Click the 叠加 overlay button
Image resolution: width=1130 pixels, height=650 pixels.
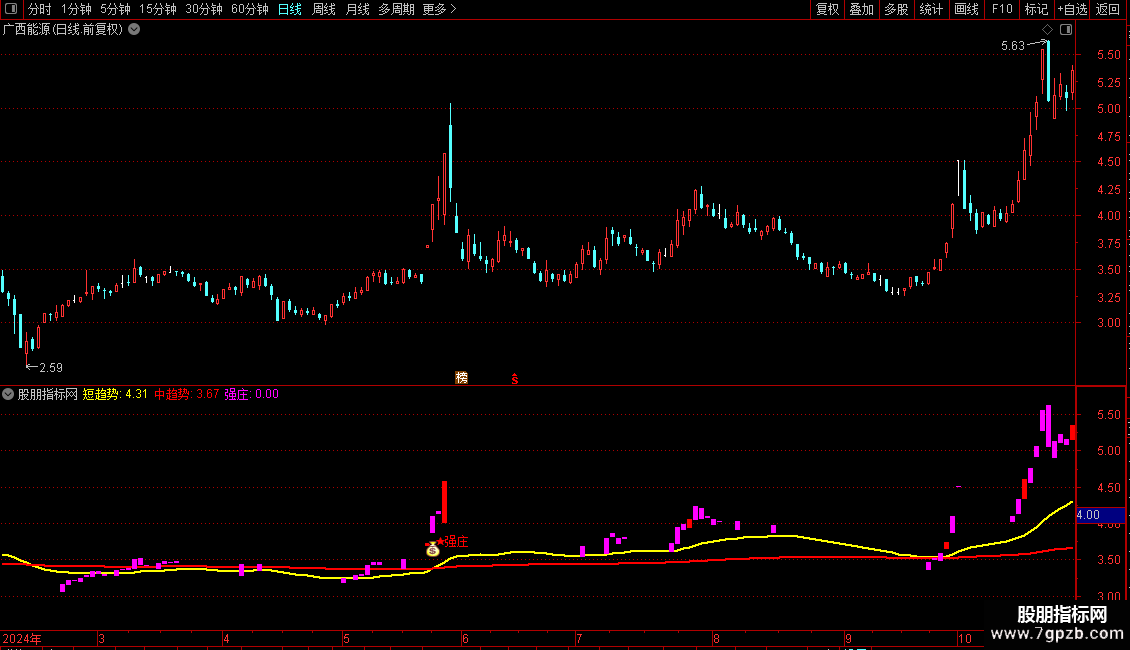(862, 9)
